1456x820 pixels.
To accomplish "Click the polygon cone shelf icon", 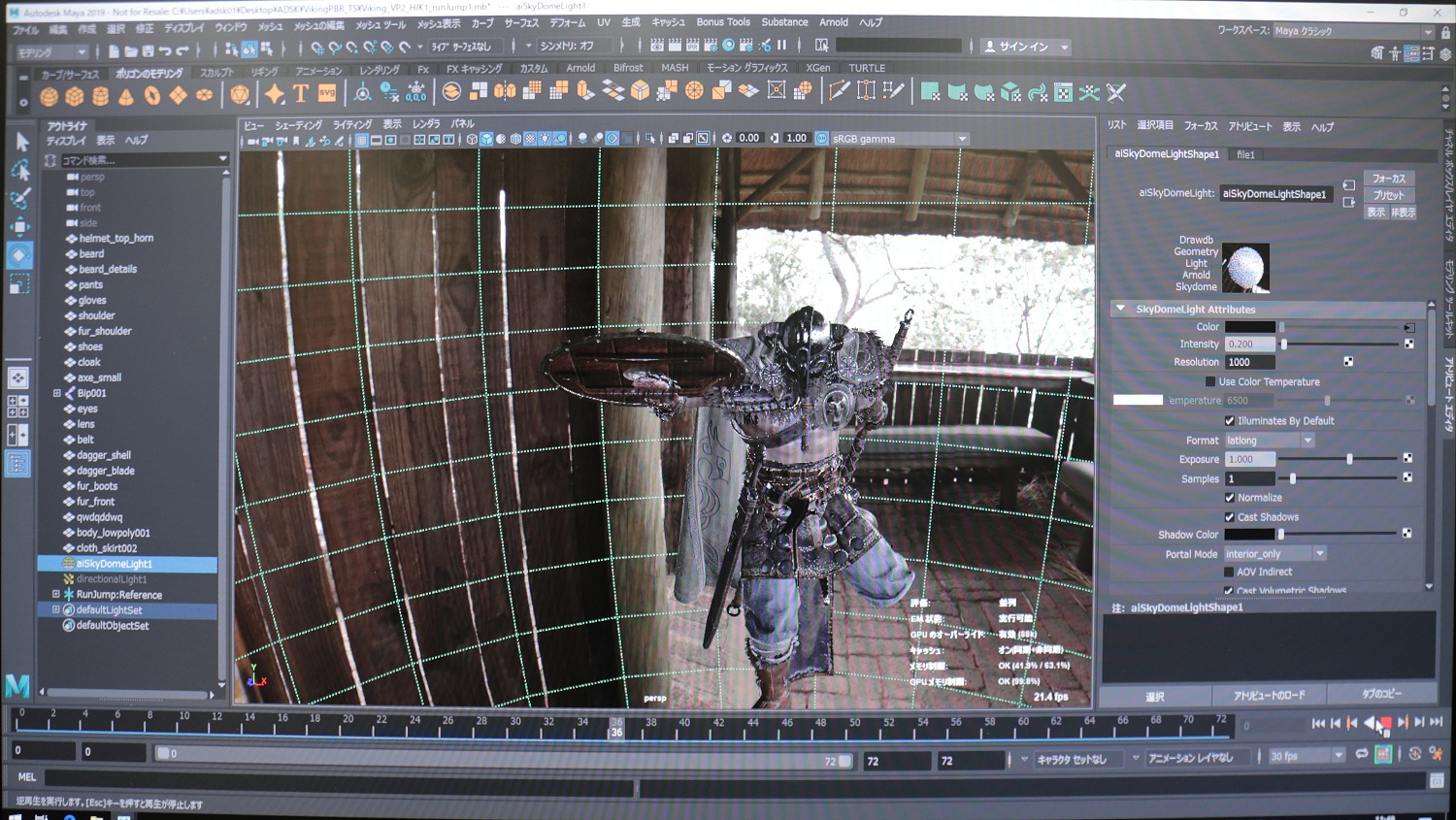I will (126, 95).
